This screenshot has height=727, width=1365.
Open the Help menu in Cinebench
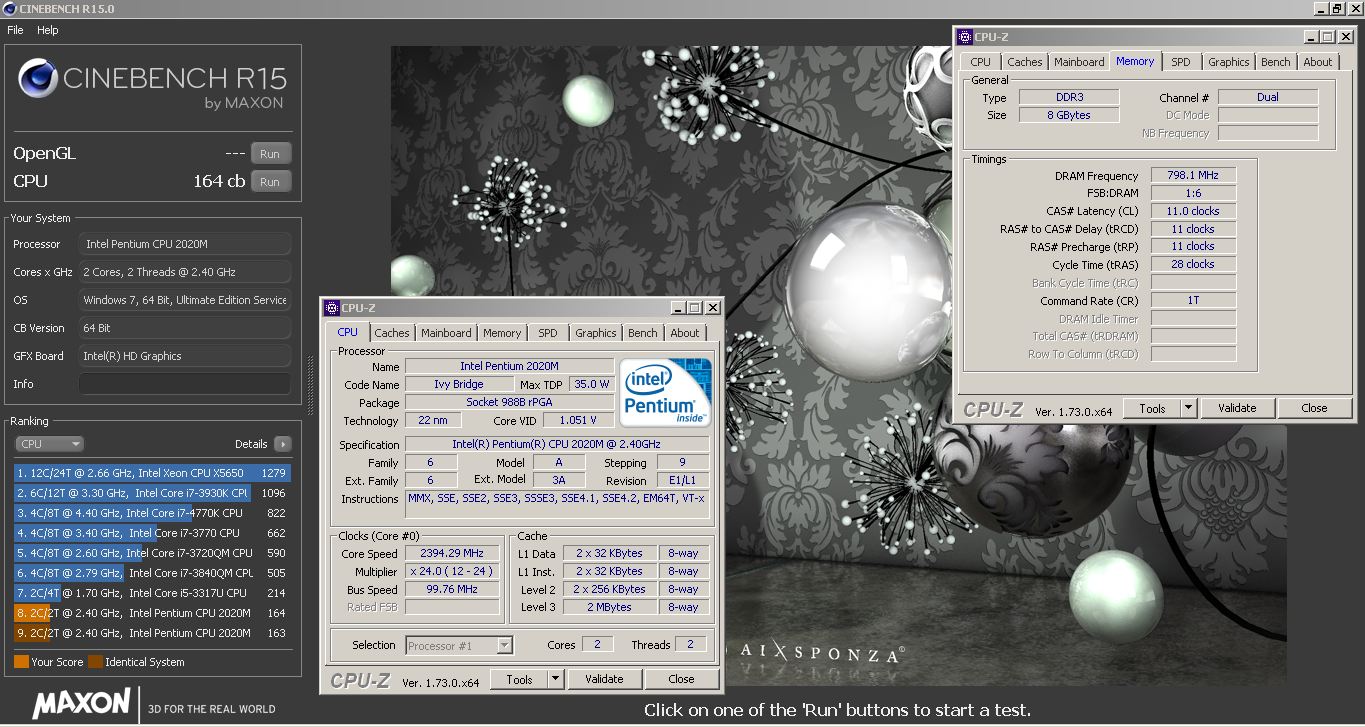(48, 30)
